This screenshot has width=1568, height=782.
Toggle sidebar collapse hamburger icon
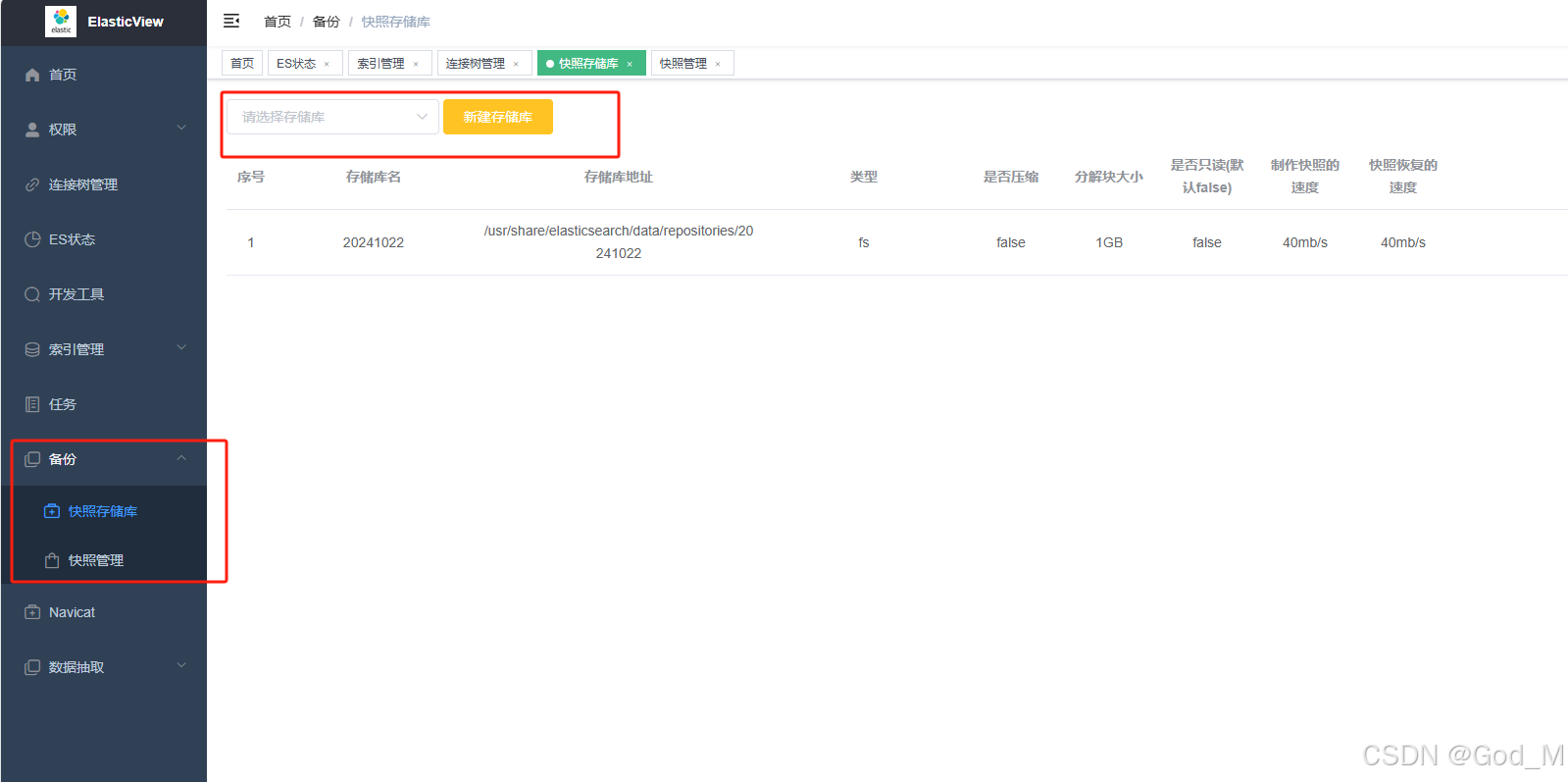231,21
